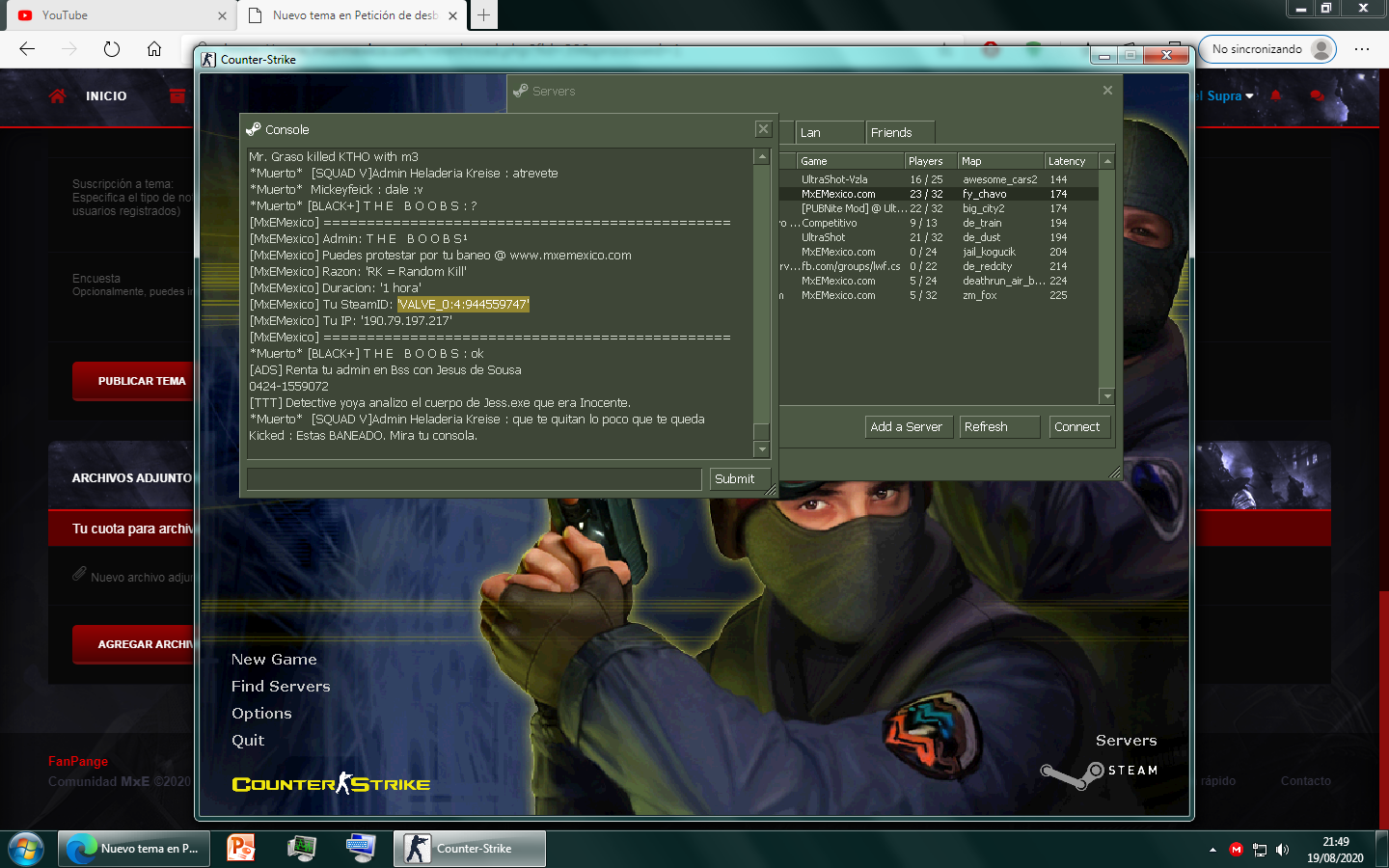Click the No sincronizando profile button
The image size is (1389, 868).
pyautogui.click(x=1267, y=49)
